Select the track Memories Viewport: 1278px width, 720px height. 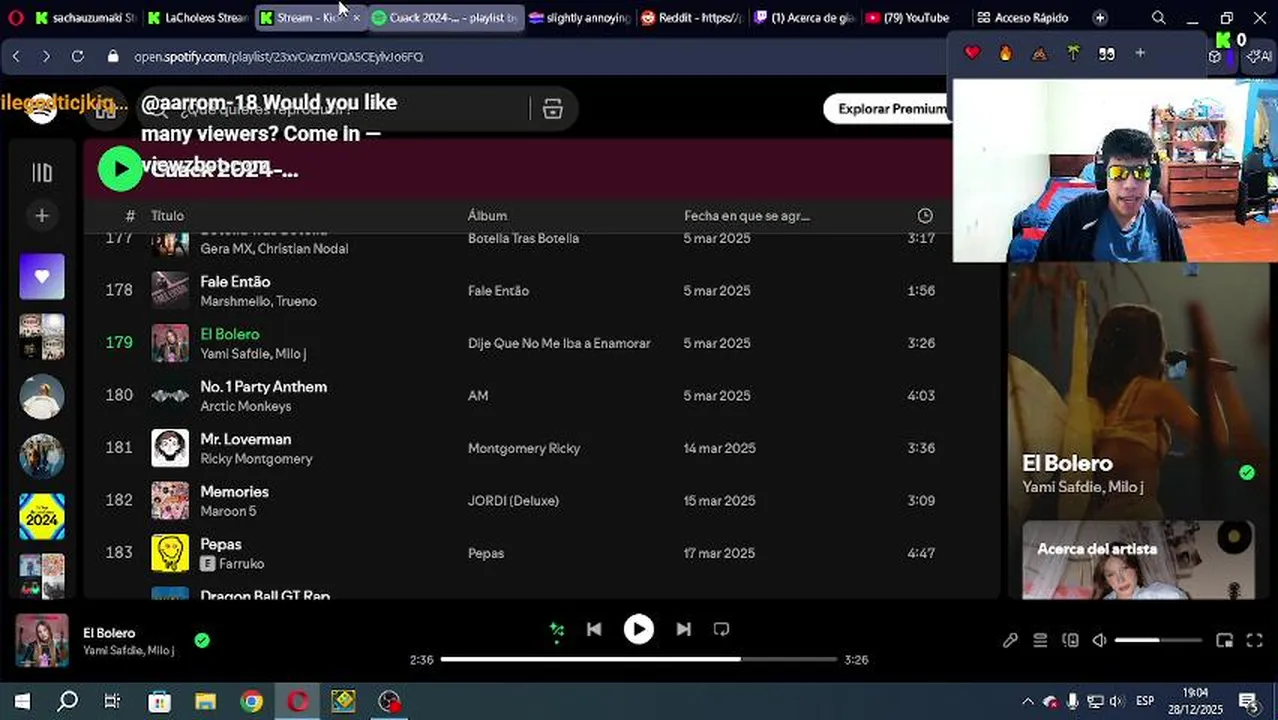point(234,492)
